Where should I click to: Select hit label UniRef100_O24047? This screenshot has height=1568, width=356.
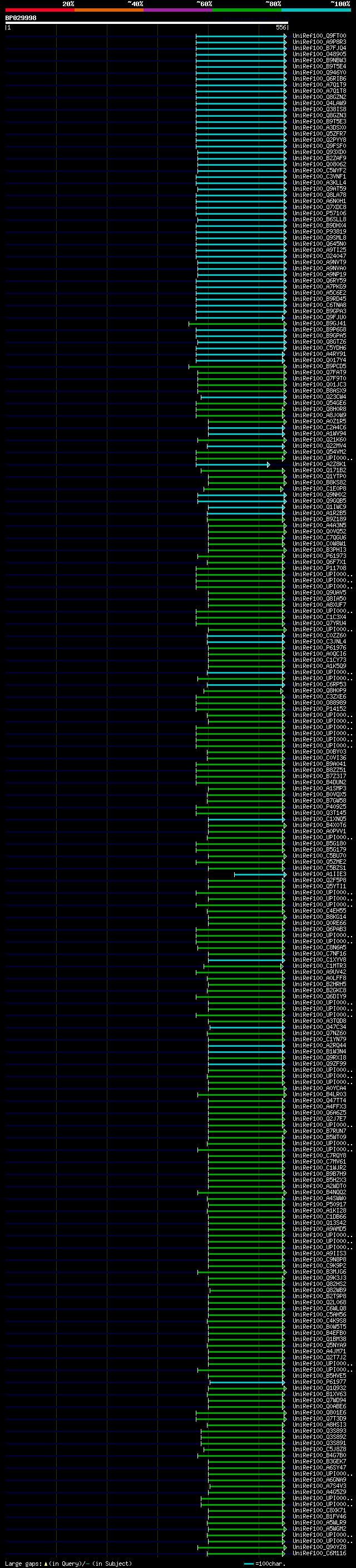coord(319,256)
